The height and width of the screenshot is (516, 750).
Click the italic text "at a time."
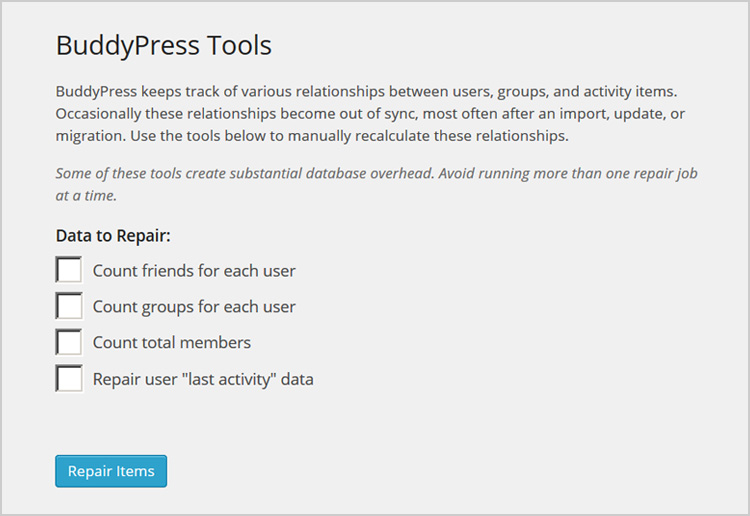86,196
